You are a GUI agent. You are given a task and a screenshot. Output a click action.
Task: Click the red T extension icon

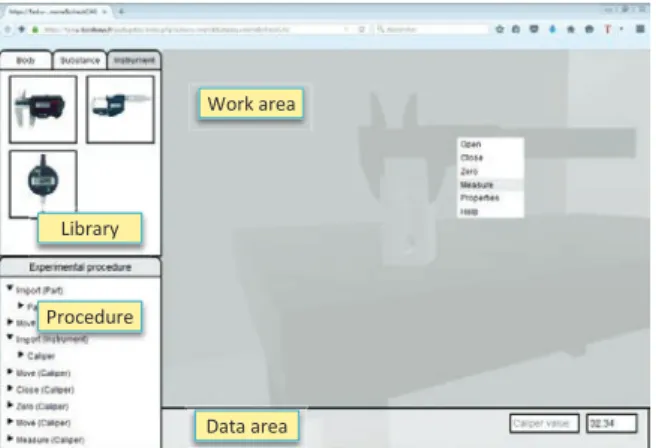click(x=608, y=29)
